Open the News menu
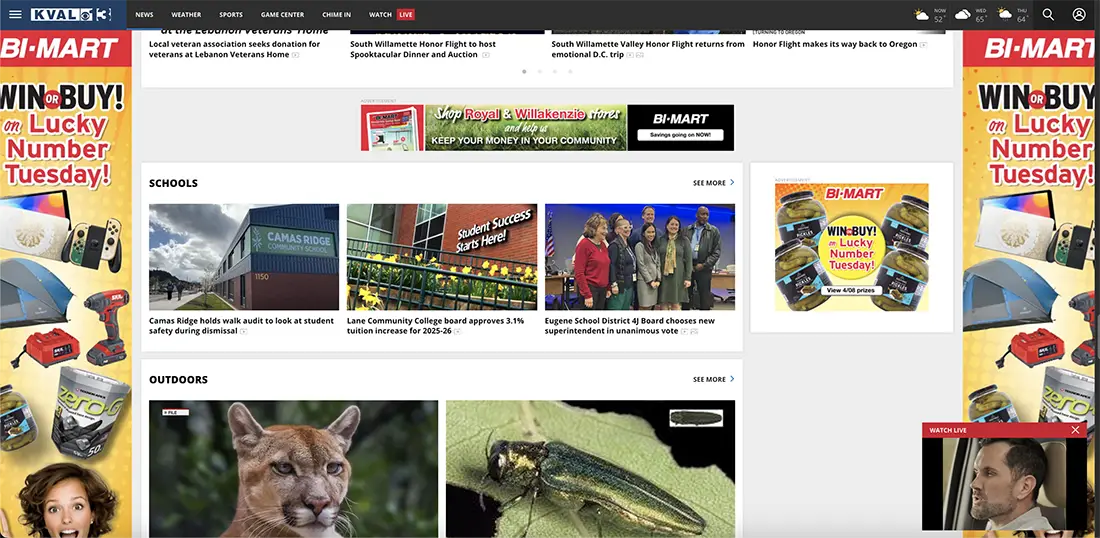Screen dimensions: 1100x538 pyautogui.click(x=145, y=14)
